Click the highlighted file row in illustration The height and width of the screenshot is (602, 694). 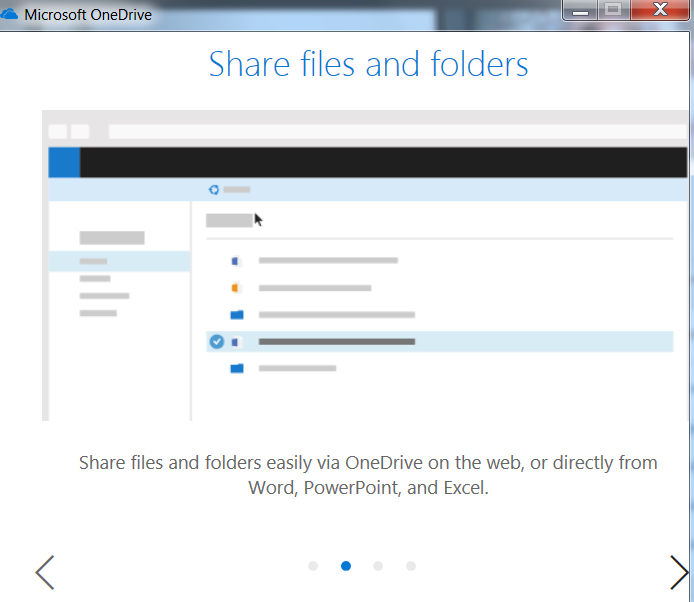tap(439, 342)
